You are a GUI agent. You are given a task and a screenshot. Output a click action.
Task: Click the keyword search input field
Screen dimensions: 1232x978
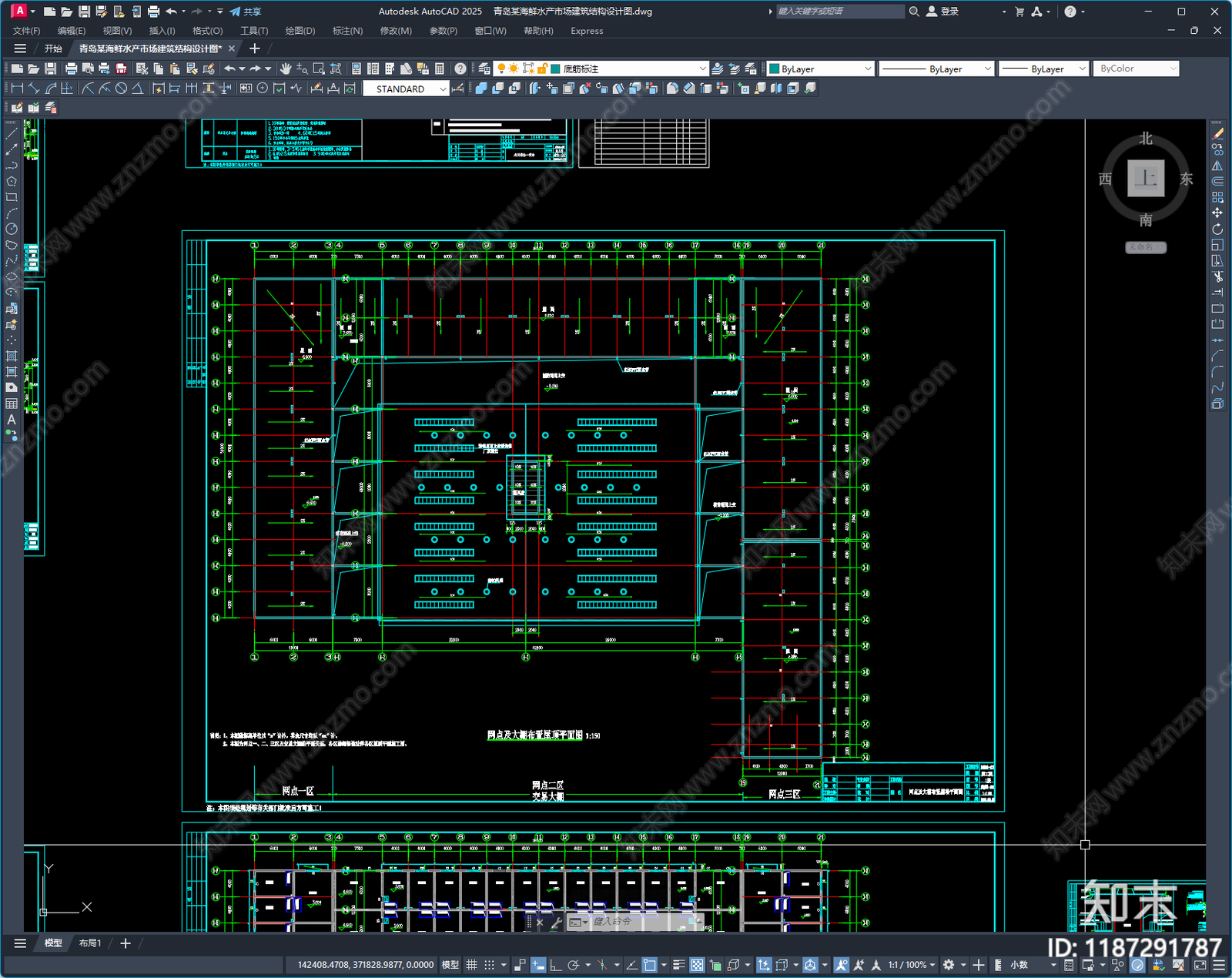[839, 12]
